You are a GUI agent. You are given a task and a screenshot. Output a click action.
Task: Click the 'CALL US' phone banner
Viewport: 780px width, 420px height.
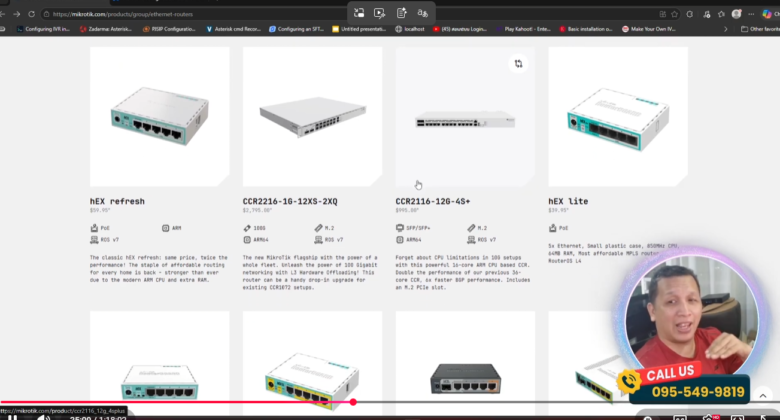(x=682, y=384)
